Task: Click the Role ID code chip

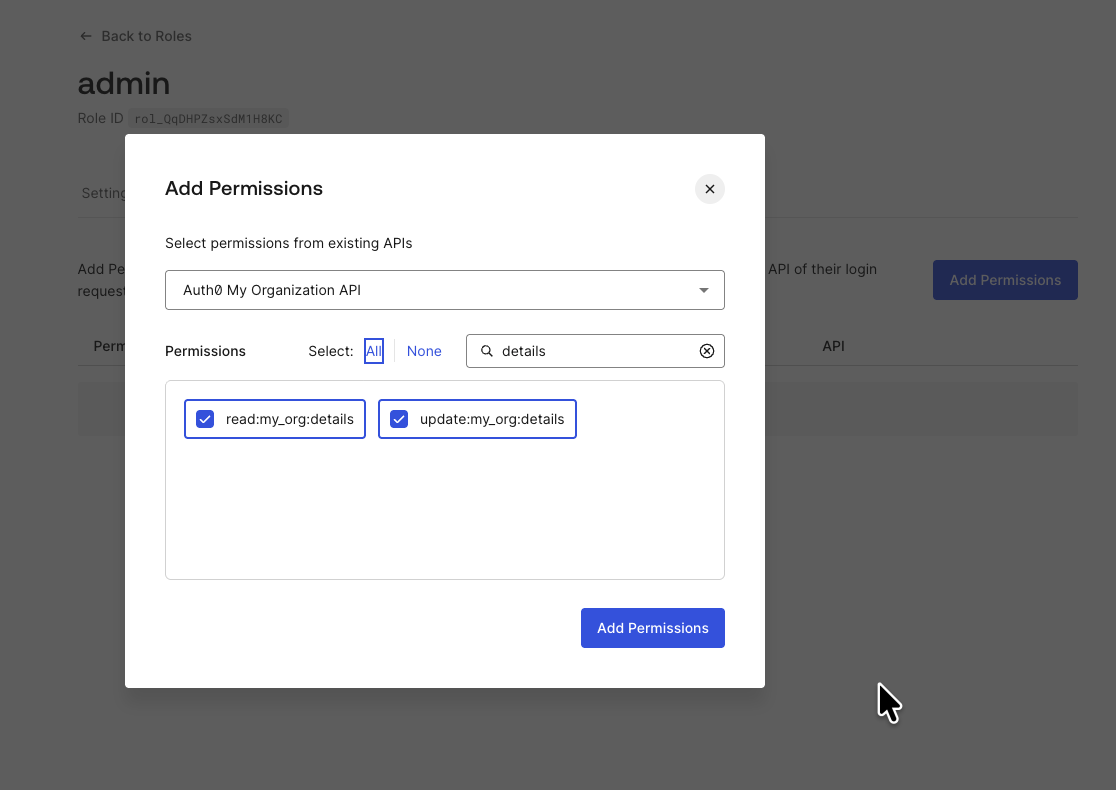Action: 208,118
